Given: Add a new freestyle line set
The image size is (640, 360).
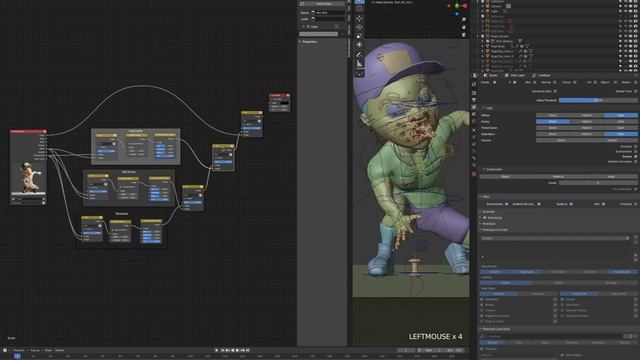Looking at the screenshot, I should point(636,237).
